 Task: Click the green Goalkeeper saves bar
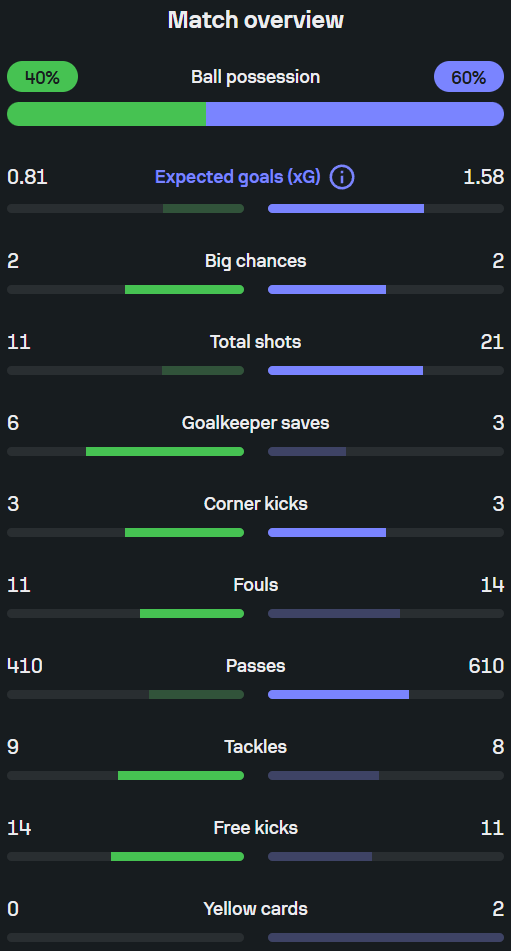(165, 451)
